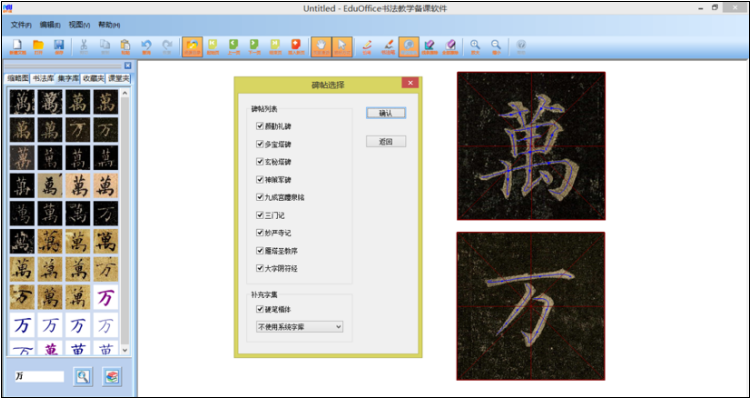This screenshot has height=399, width=751.
Task: Uncheck the 大字阴符经 checkbox
Action: (x=260, y=268)
